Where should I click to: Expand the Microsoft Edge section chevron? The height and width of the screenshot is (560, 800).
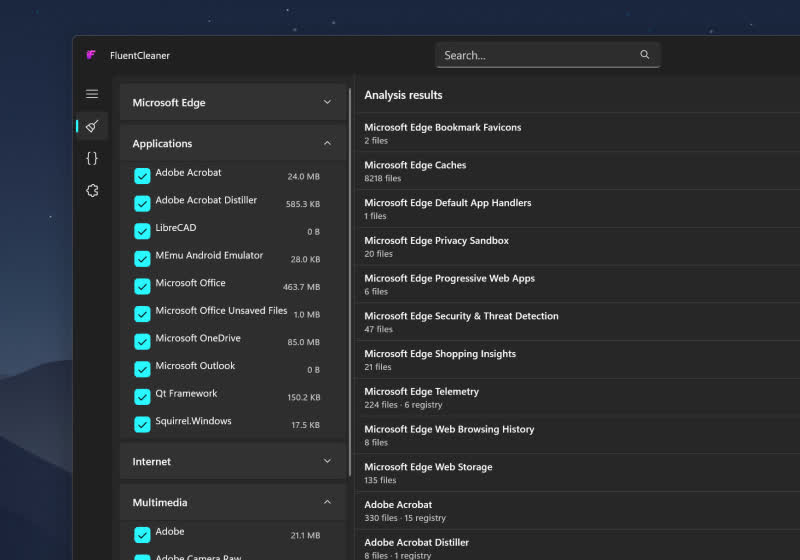click(x=327, y=102)
